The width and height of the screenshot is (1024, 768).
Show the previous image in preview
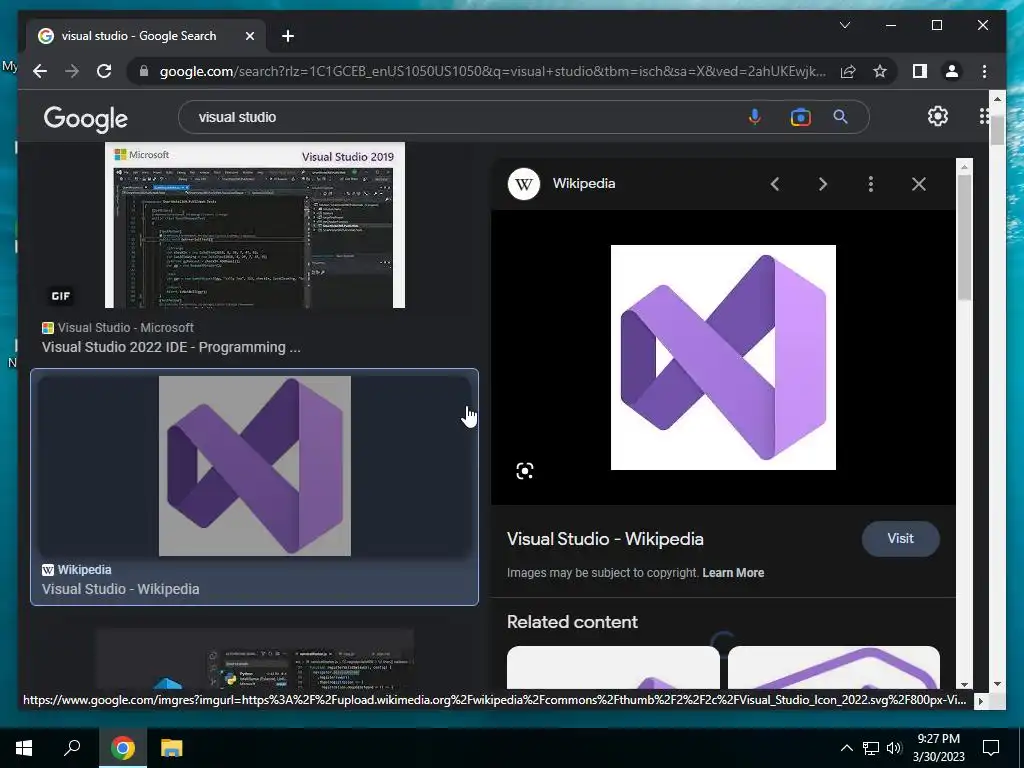tap(775, 184)
